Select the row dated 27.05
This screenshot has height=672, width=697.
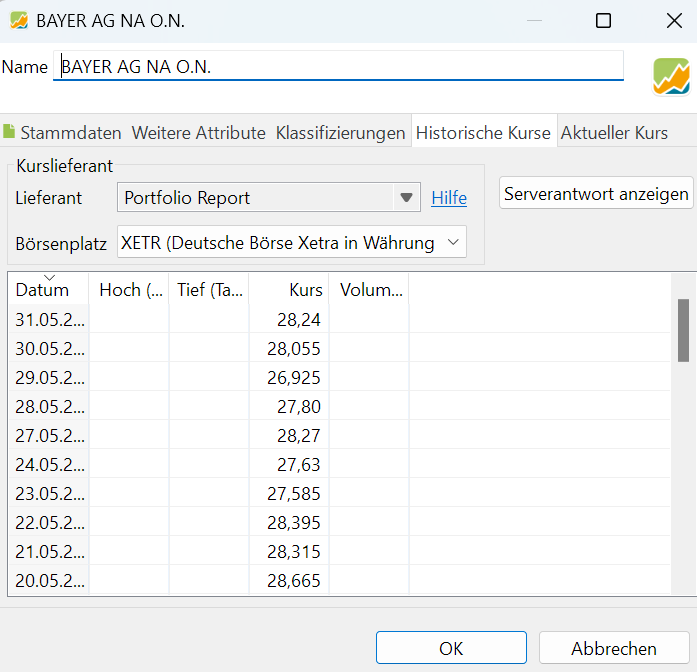click(x=340, y=435)
